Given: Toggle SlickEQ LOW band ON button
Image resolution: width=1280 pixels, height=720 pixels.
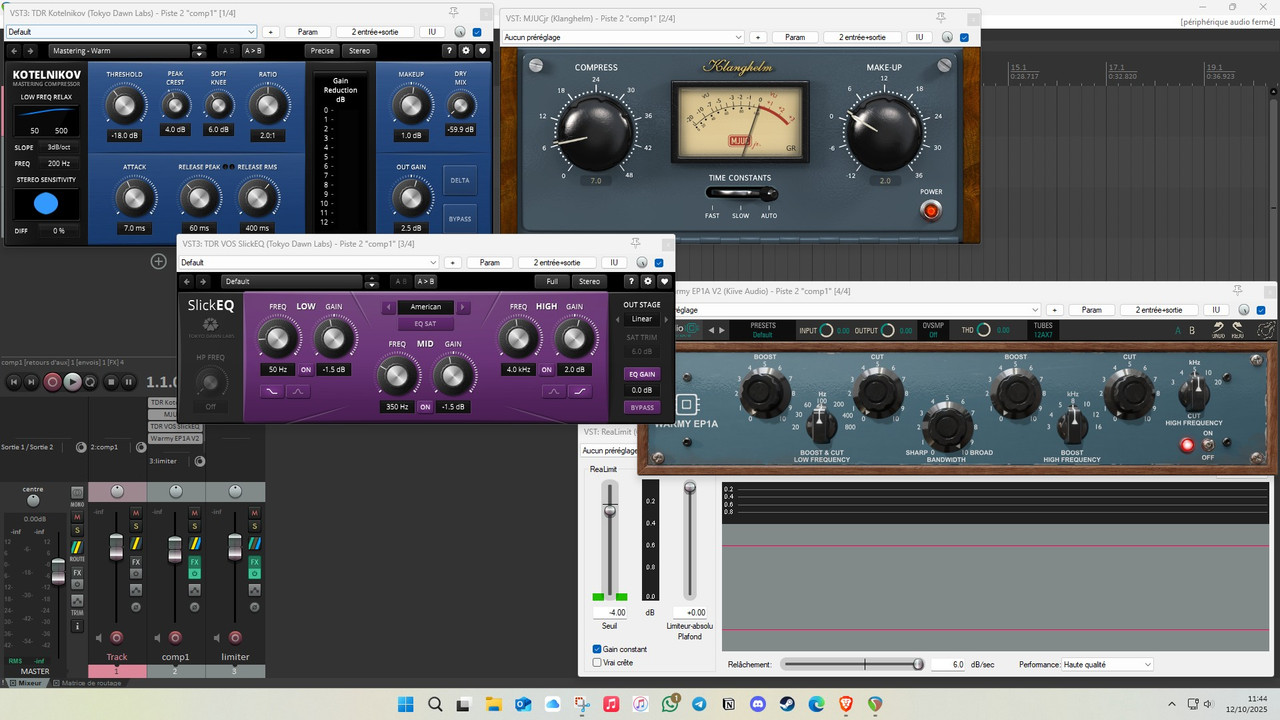Looking at the screenshot, I should [306, 369].
